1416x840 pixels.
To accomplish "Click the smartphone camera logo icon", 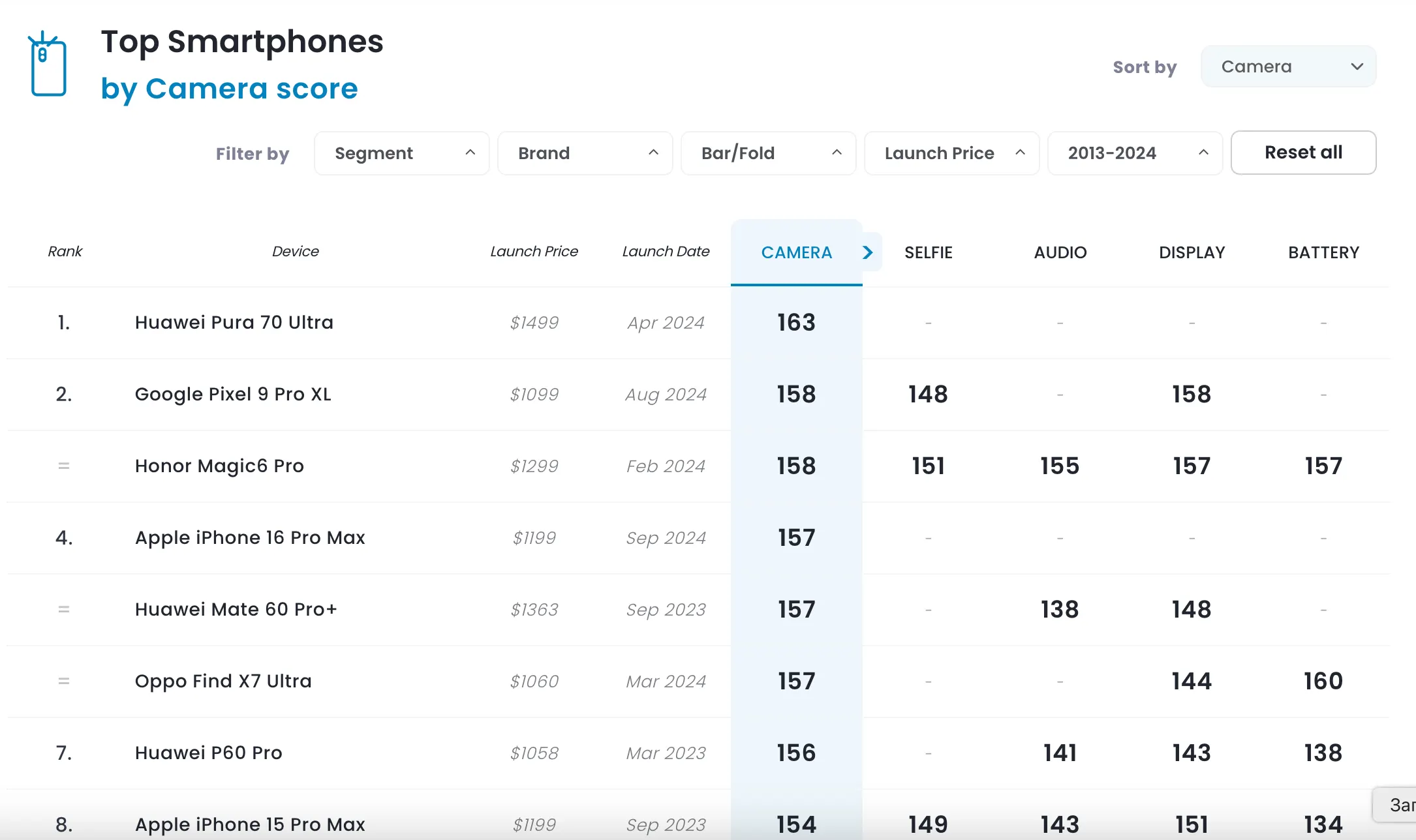I will pos(48,65).
